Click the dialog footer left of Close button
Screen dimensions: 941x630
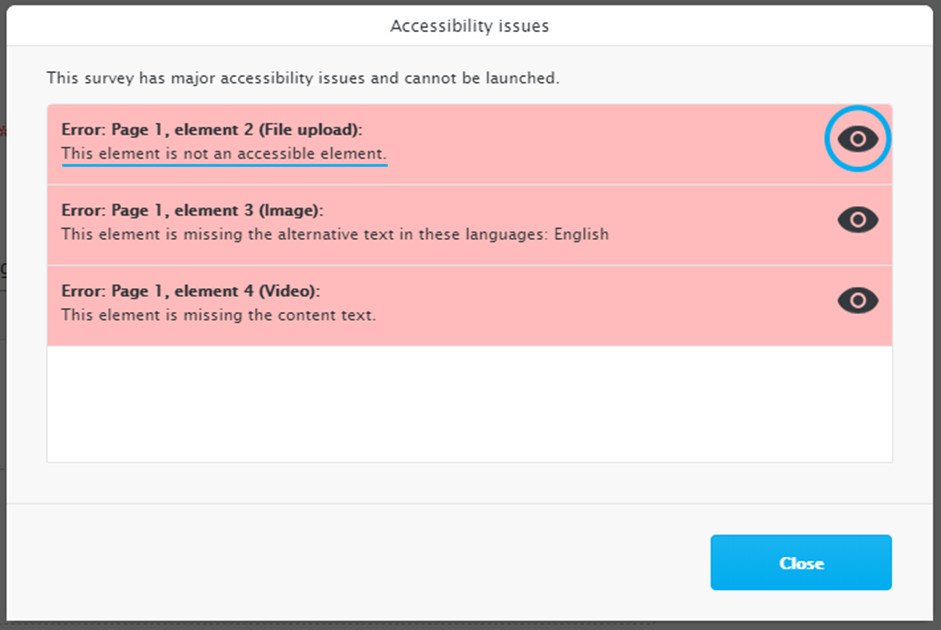coord(358,562)
